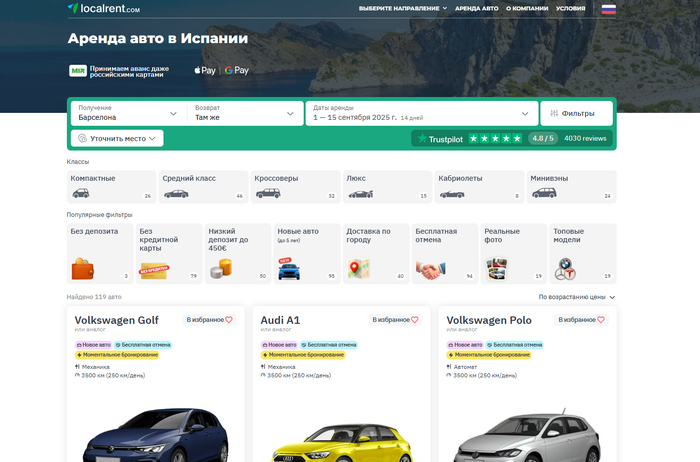Click the heart icon on Audi A1 card
Image resolution: width=700 pixels, height=462 pixels.
click(x=415, y=320)
